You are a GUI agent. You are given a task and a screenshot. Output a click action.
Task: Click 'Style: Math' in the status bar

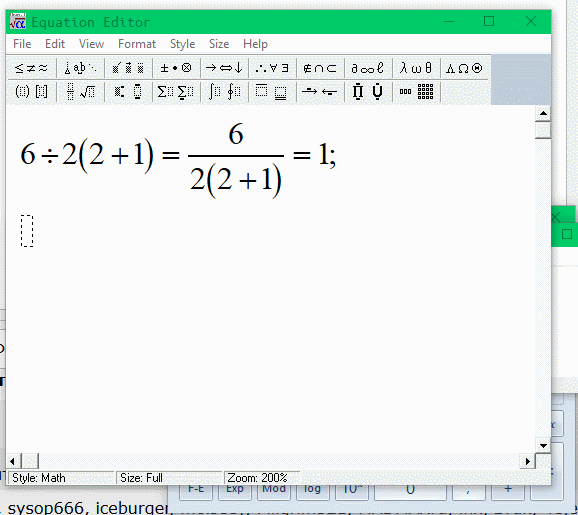(39, 478)
